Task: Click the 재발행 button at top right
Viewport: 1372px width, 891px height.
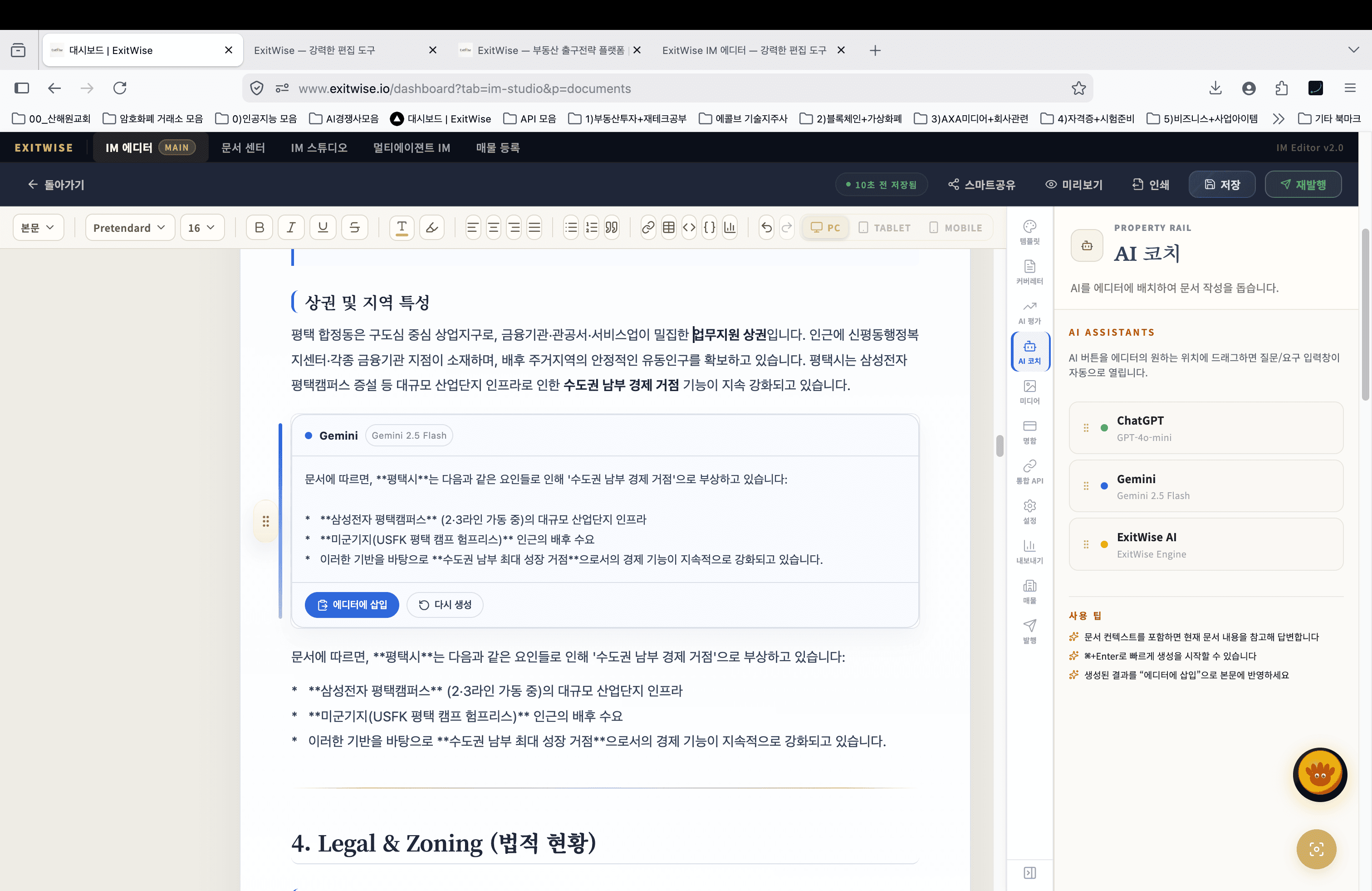Action: tap(1303, 185)
